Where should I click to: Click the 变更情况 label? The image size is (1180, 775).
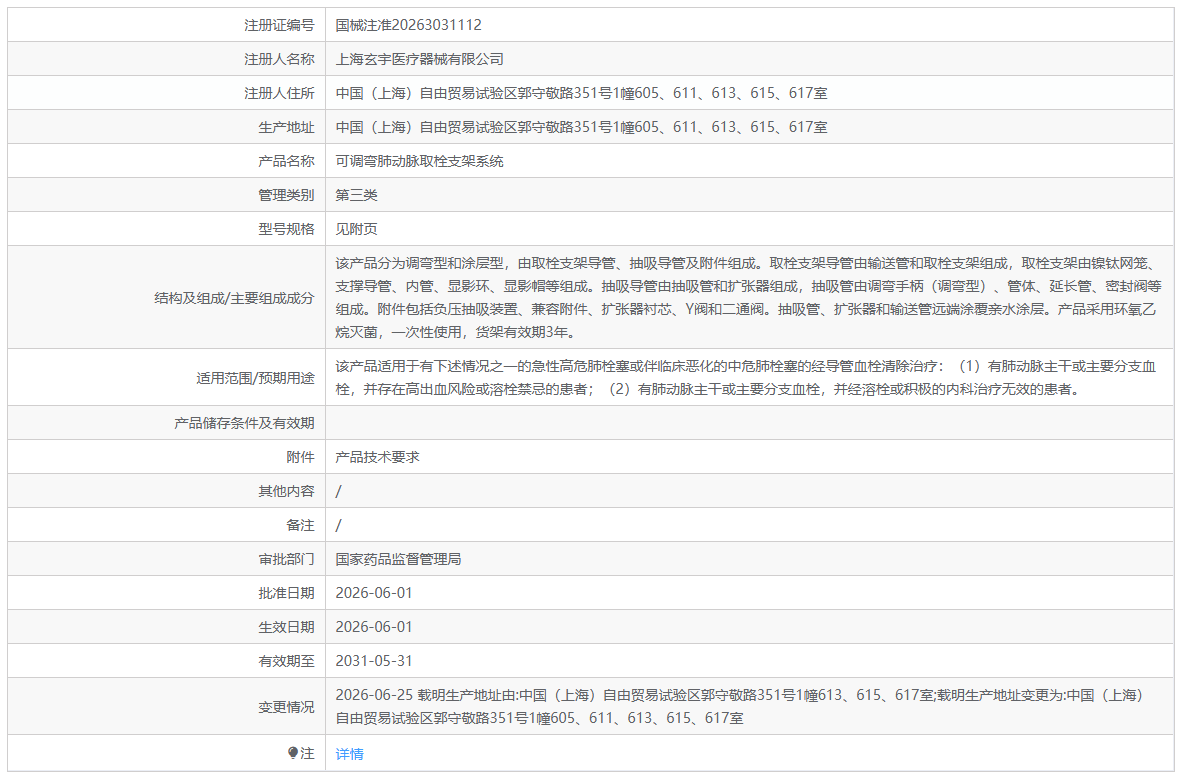(286, 707)
